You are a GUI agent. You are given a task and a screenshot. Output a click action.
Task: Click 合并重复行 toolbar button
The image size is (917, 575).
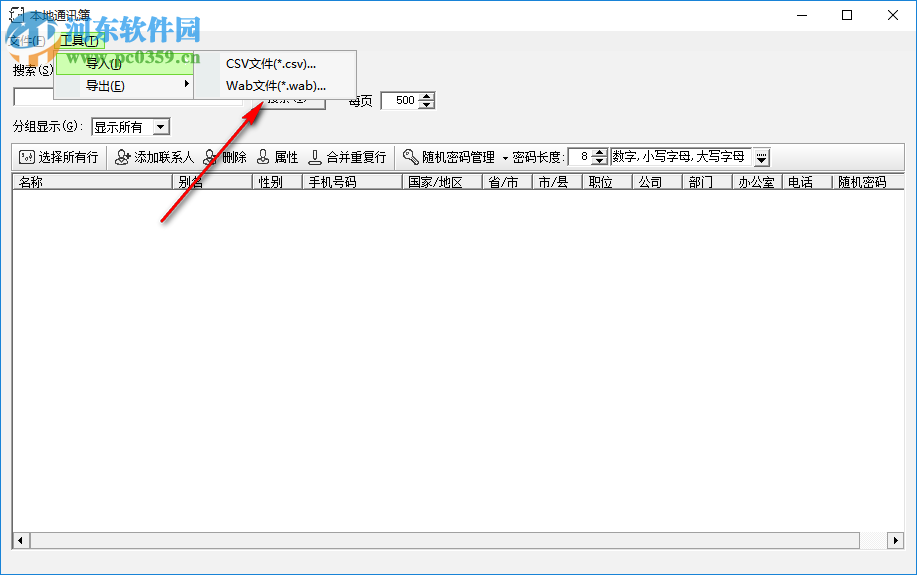pyautogui.click(x=347, y=157)
